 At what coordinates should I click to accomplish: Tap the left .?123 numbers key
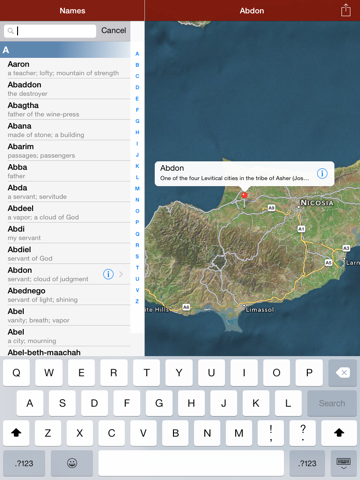click(24, 463)
